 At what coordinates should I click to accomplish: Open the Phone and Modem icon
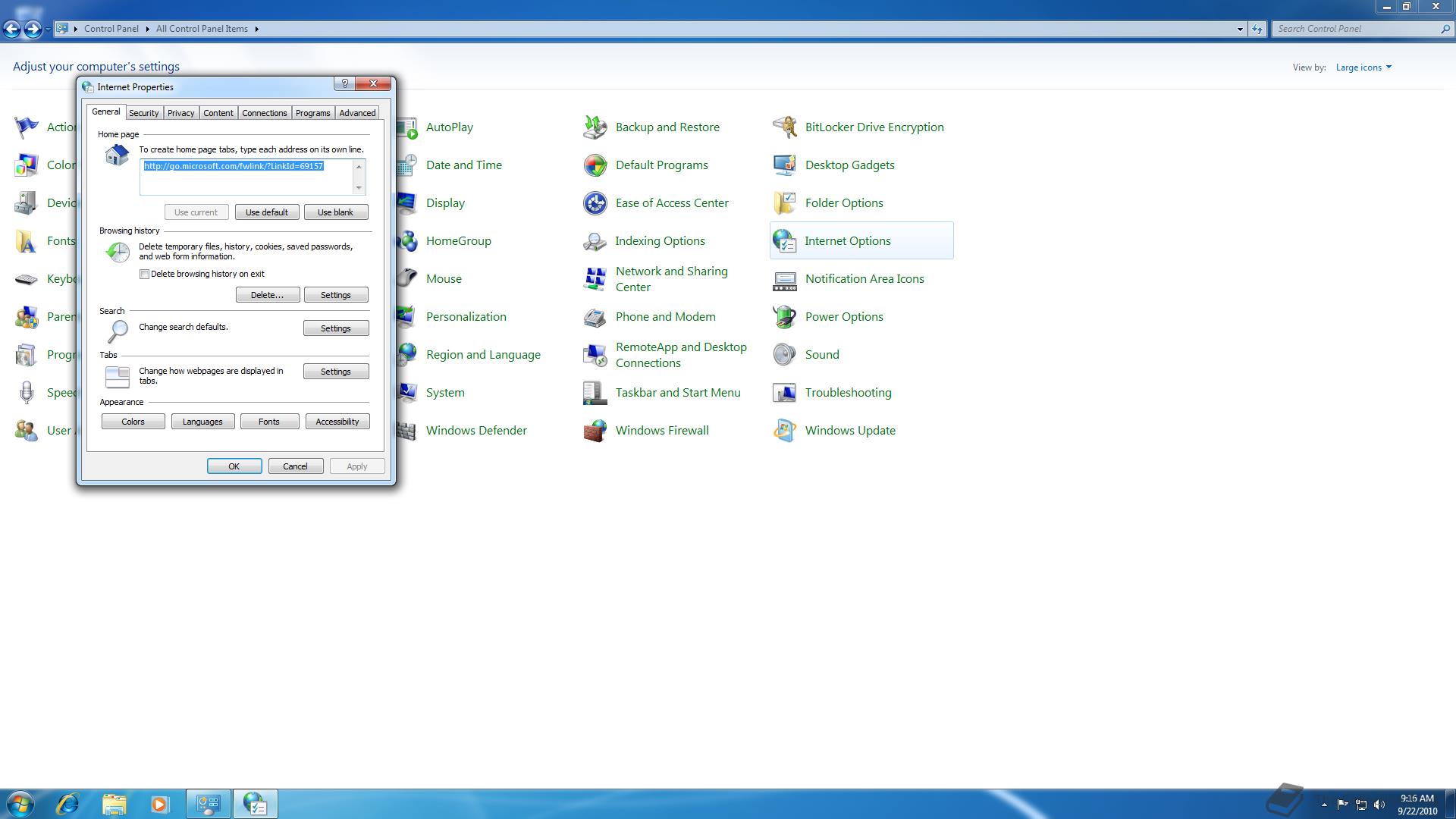[595, 317]
